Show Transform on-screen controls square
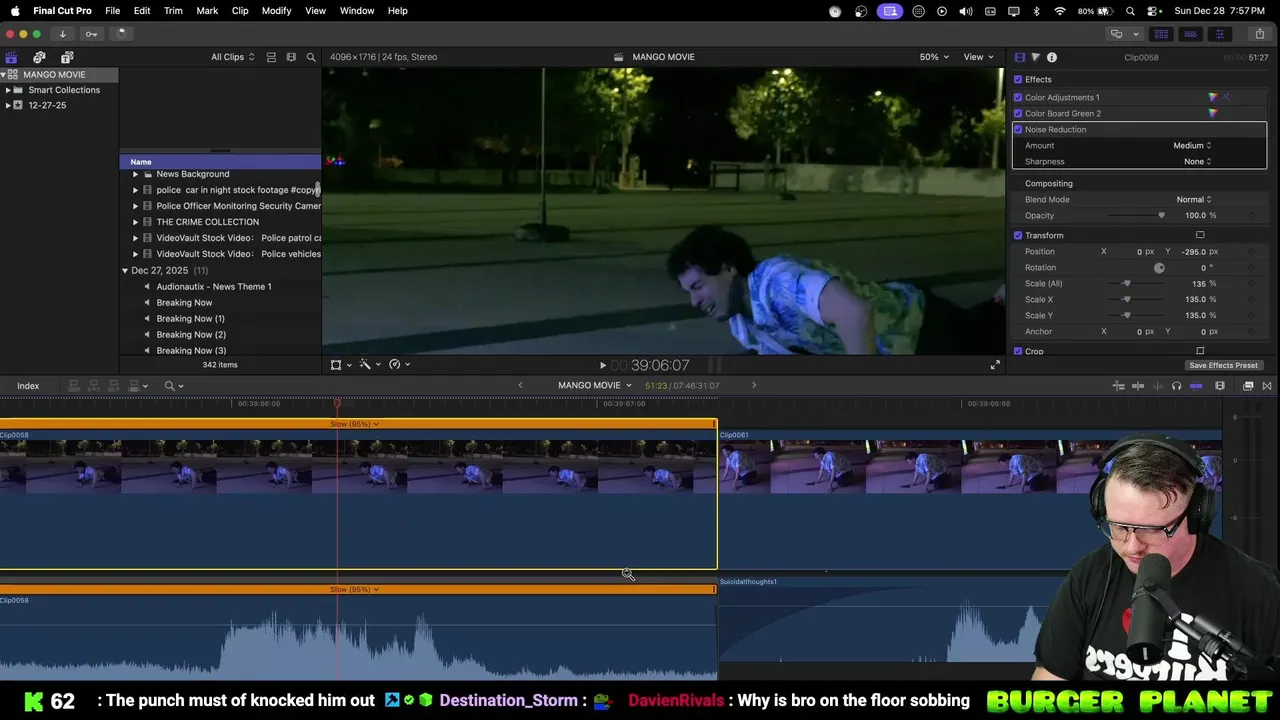The height and width of the screenshot is (720, 1280). [x=1200, y=235]
